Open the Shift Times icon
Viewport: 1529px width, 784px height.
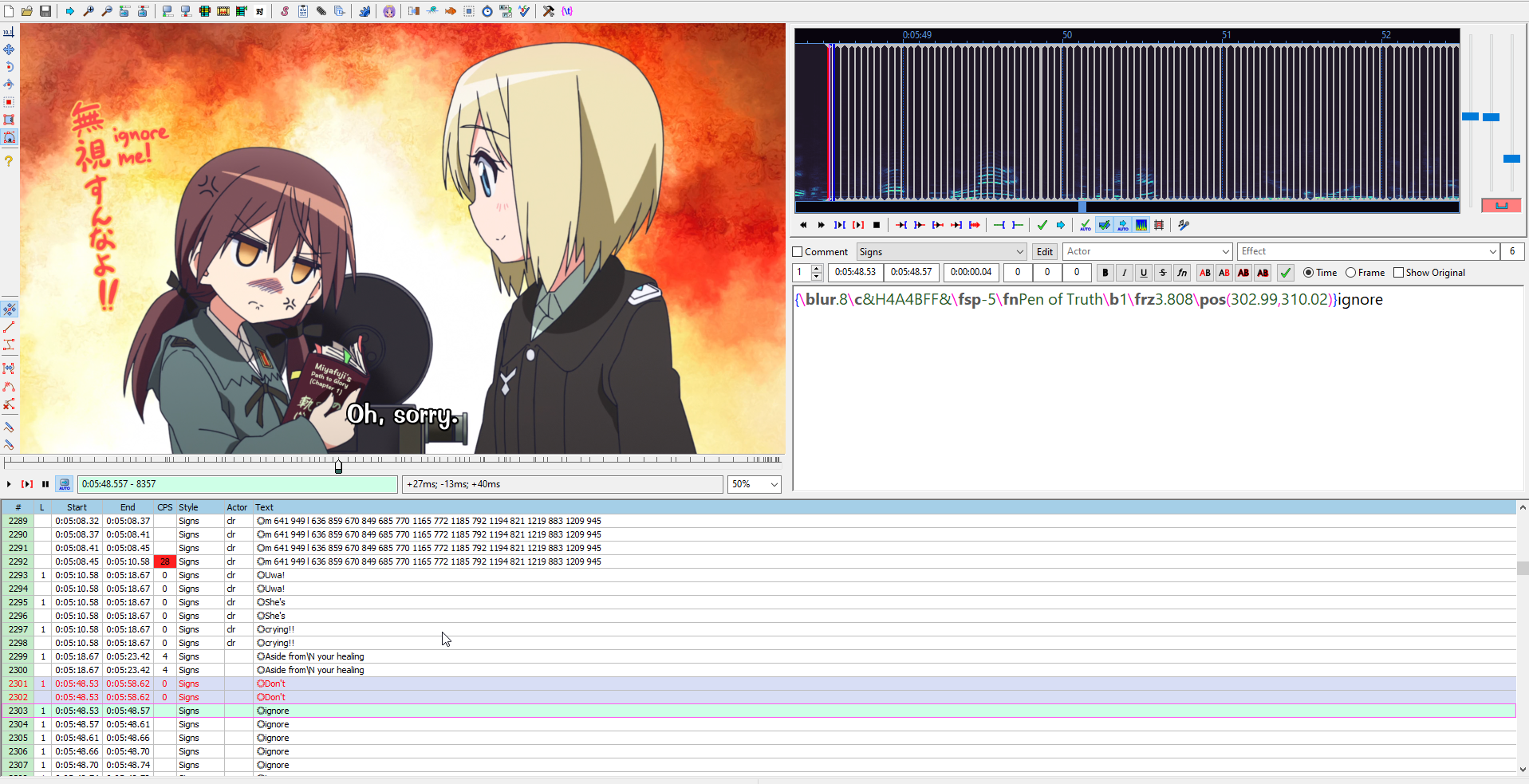pos(414,11)
